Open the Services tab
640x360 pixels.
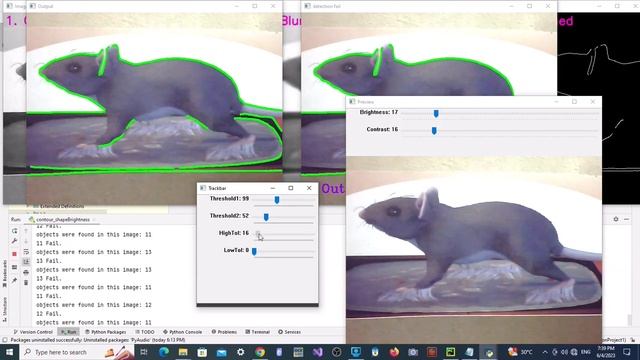289,332
